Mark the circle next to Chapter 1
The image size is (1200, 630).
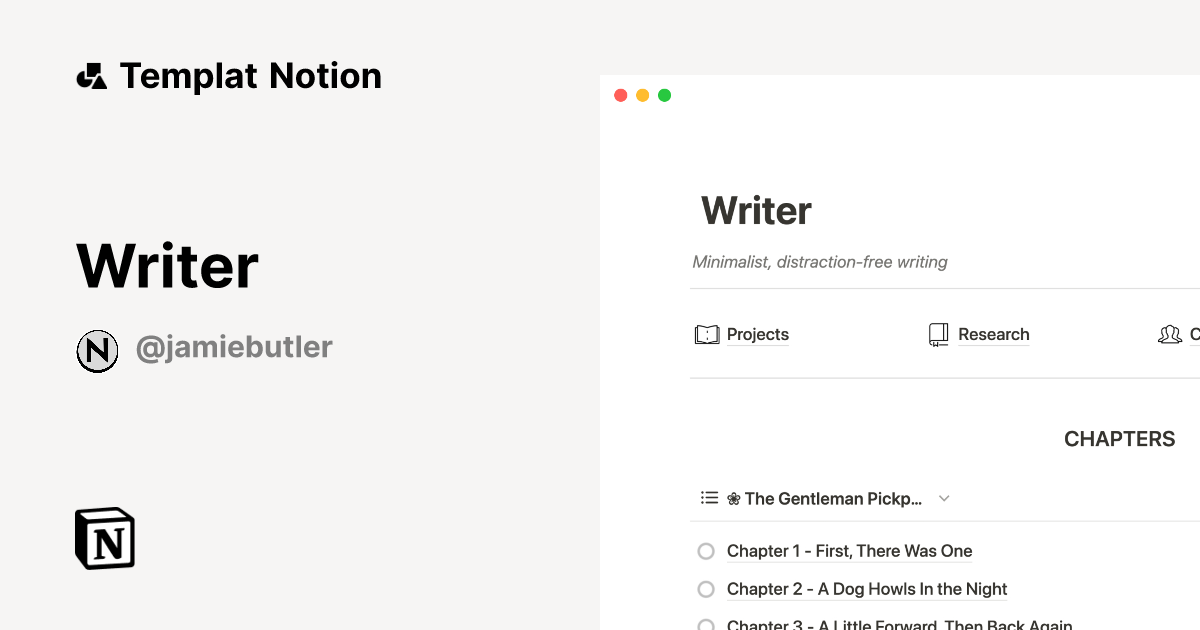(705, 551)
